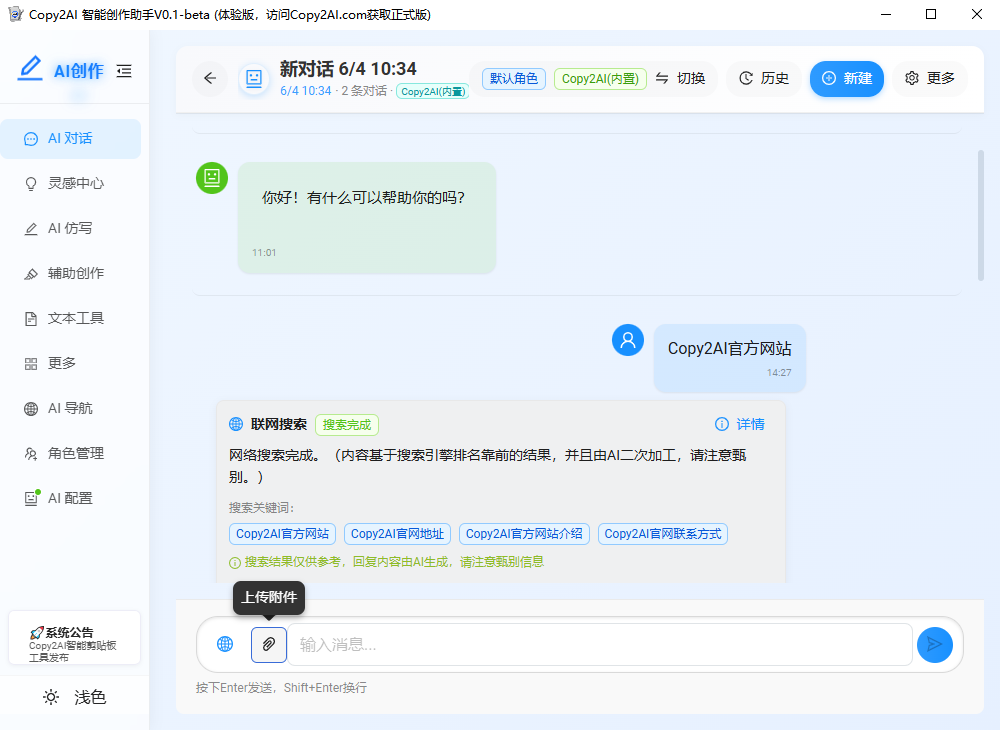Screen dimensions: 1000x730
Task: Collapse the sidebar with menu fold icon
Action: [x=124, y=71]
